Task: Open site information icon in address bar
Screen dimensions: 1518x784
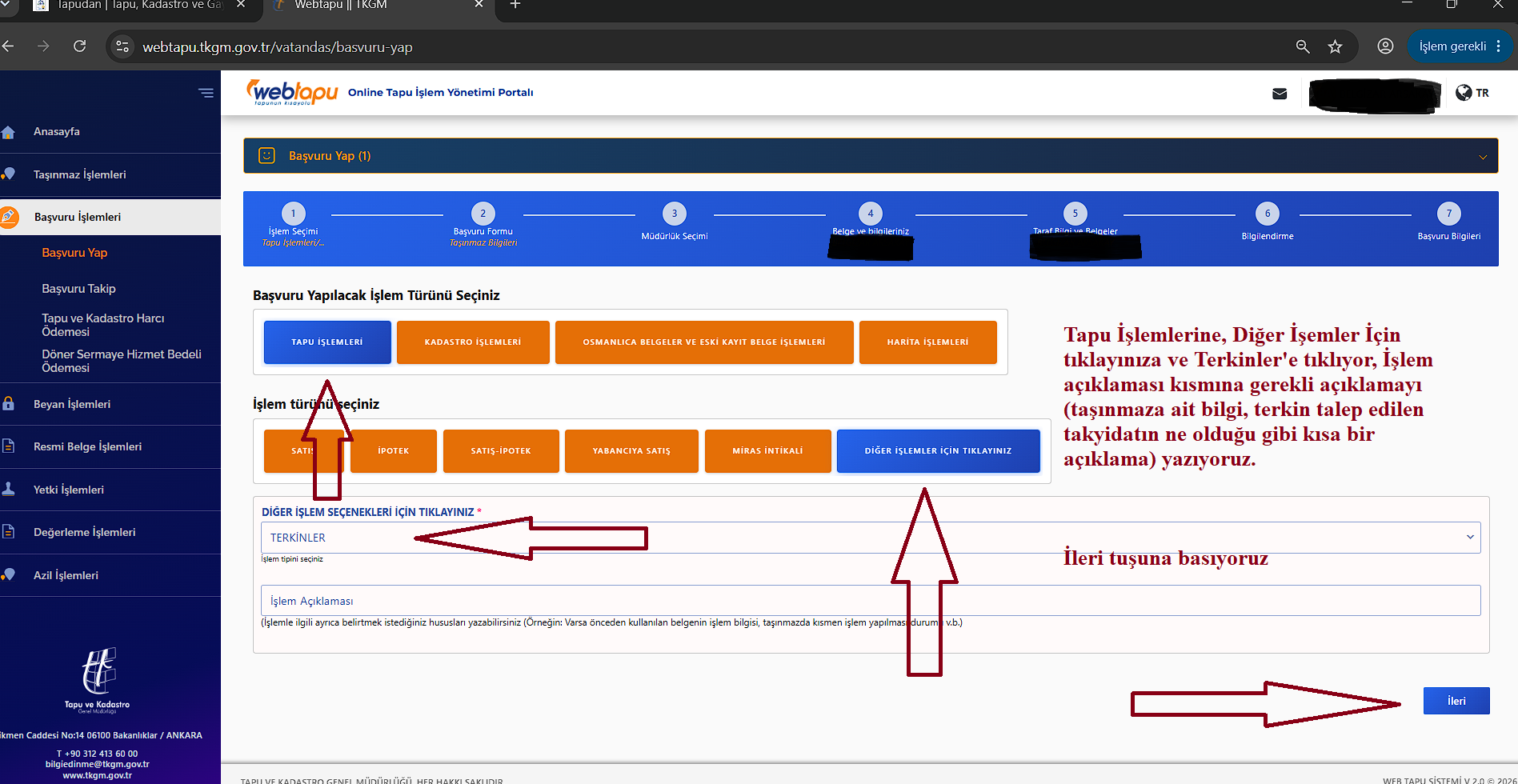Action: click(x=122, y=46)
